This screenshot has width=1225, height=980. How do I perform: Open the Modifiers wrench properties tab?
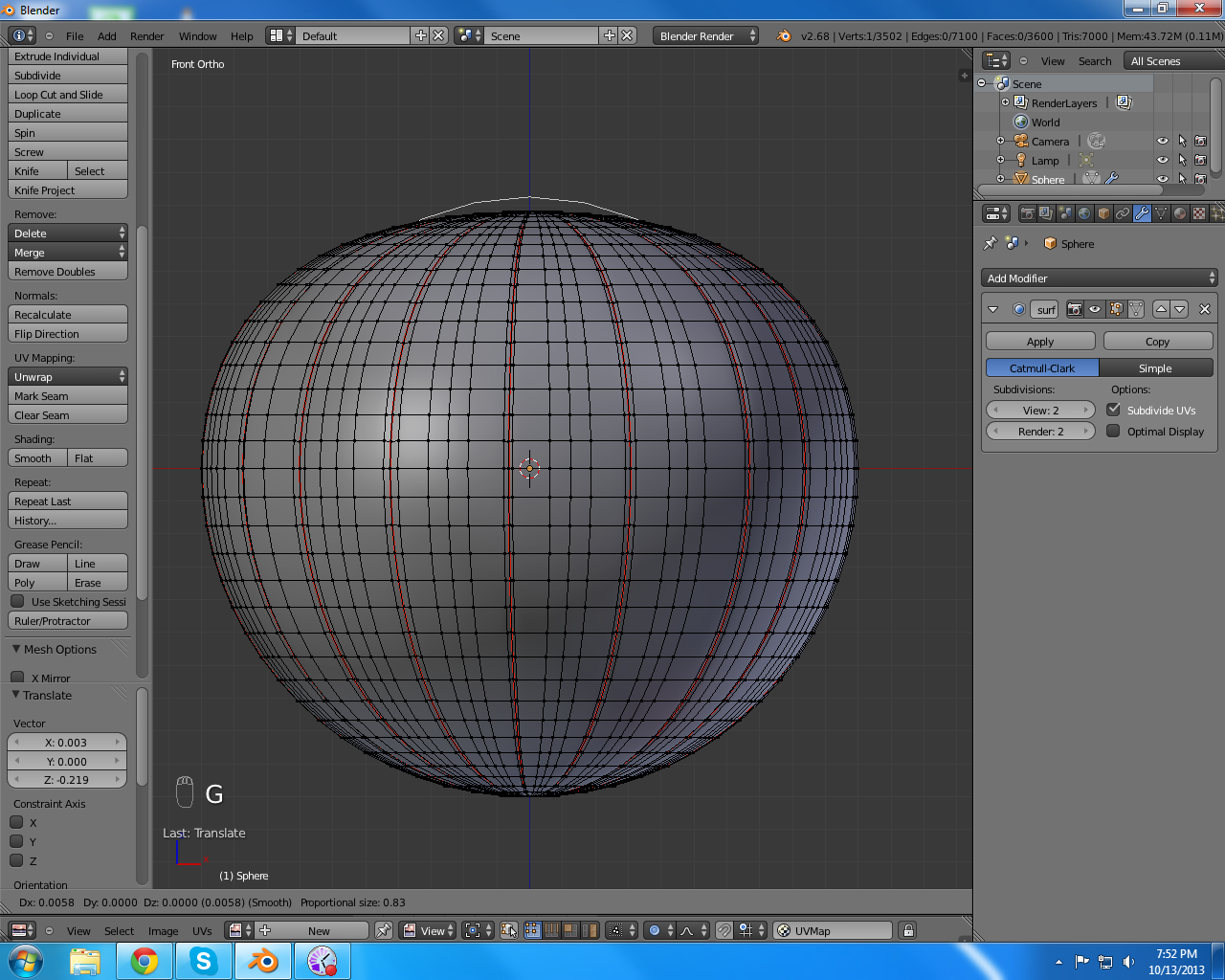tap(1142, 213)
